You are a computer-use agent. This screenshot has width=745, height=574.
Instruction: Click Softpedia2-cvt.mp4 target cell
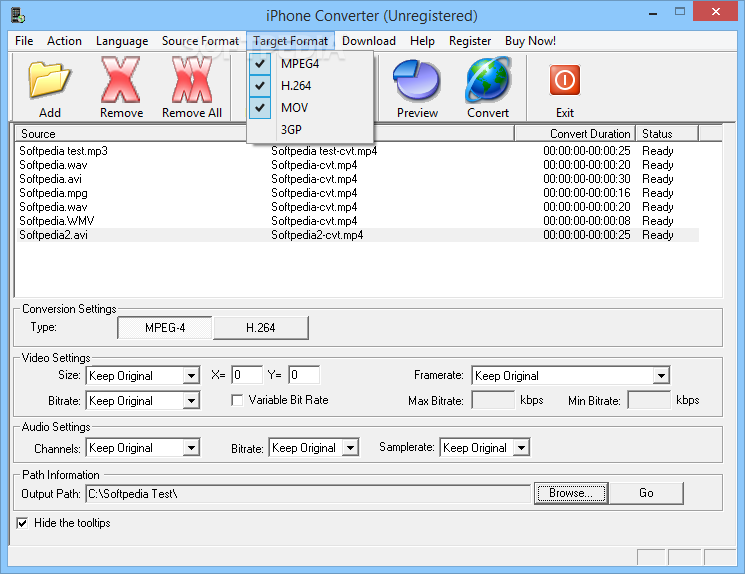tap(317, 235)
